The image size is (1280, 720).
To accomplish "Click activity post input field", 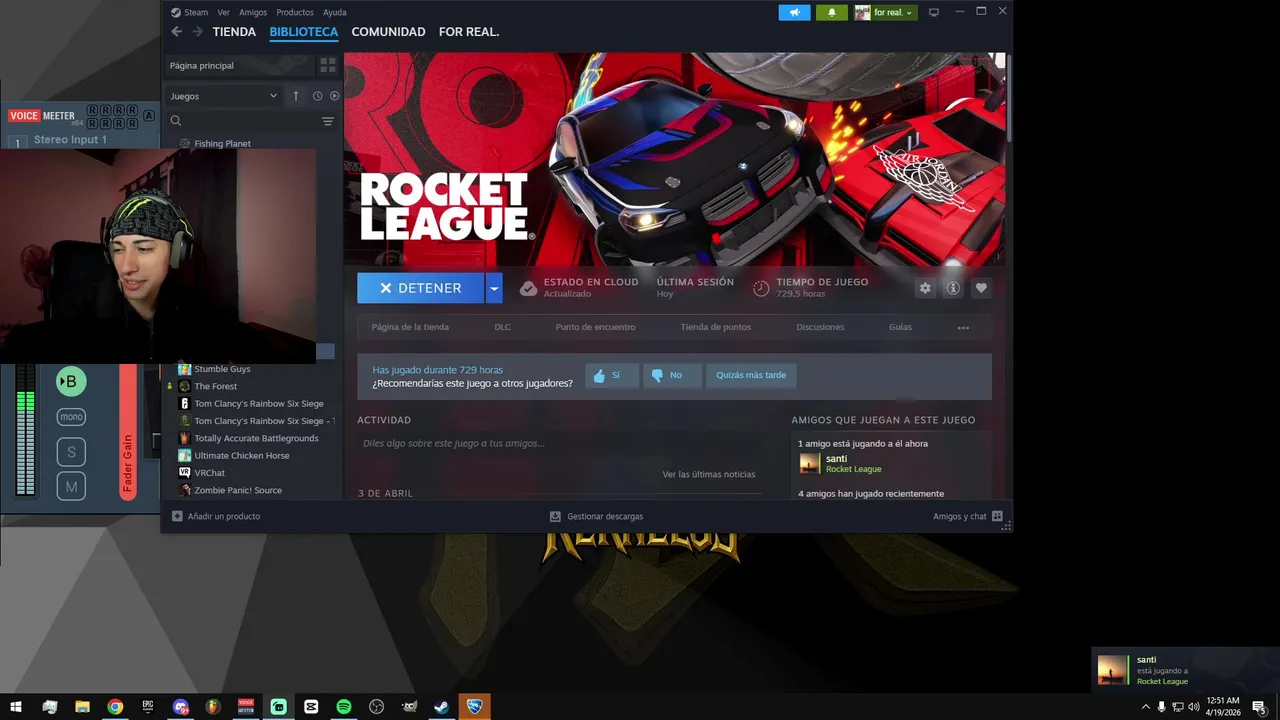I will coord(560,443).
